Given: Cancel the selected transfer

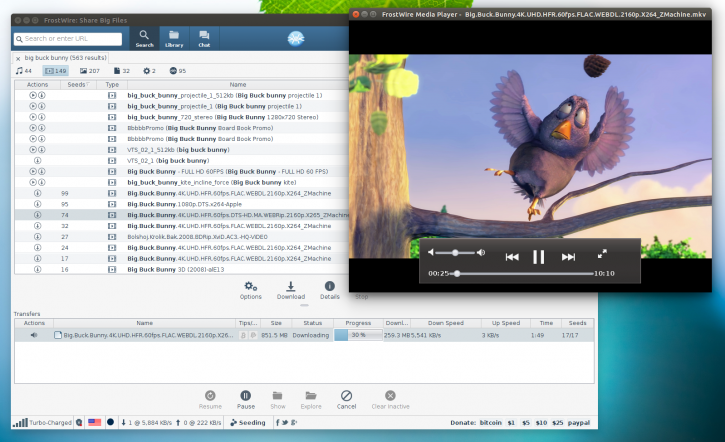Looking at the screenshot, I should pyautogui.click(x=346, y=400).
